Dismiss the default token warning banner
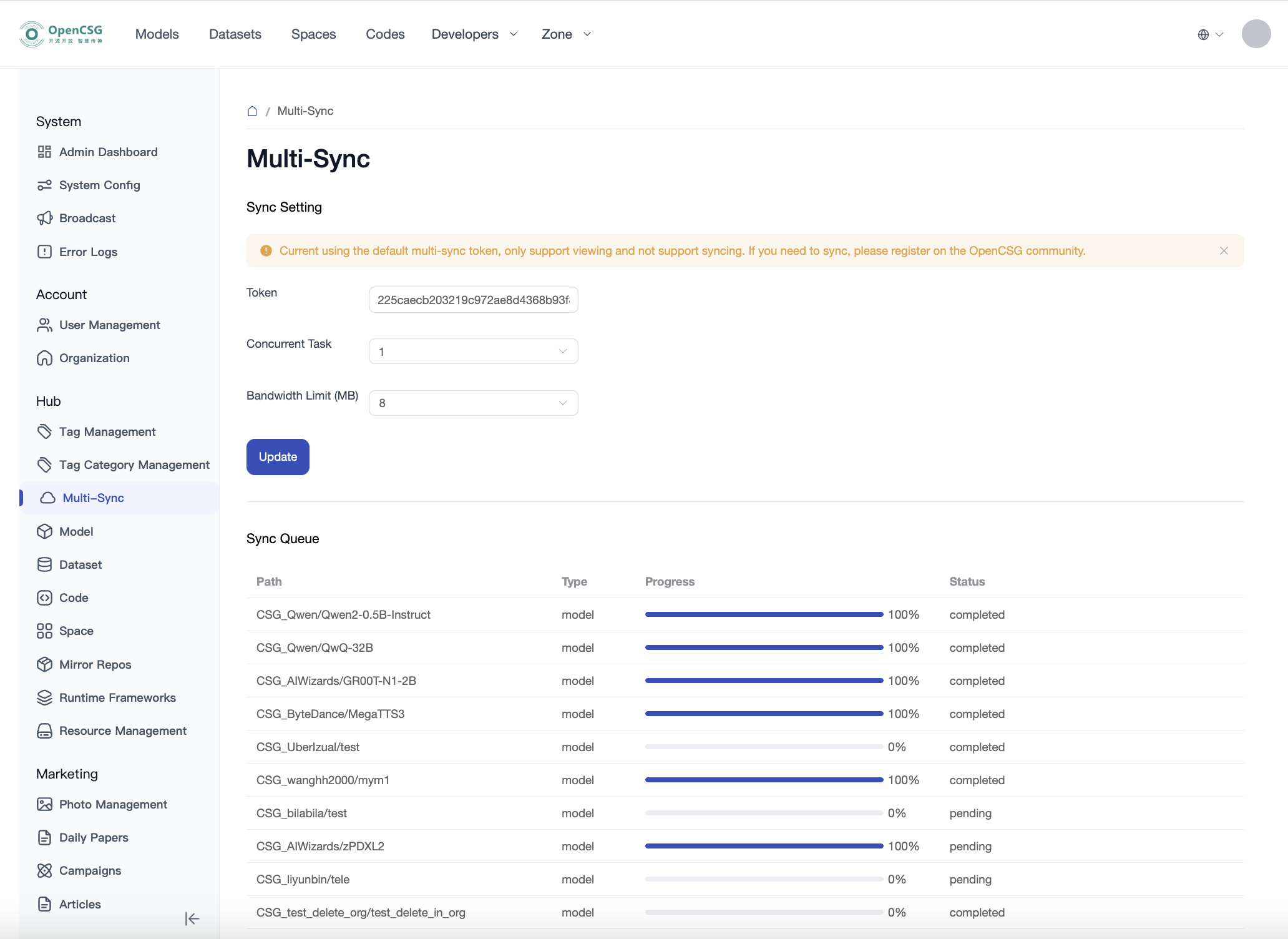Viewport: 1288px width, 939px height. tap(1224, 250)
